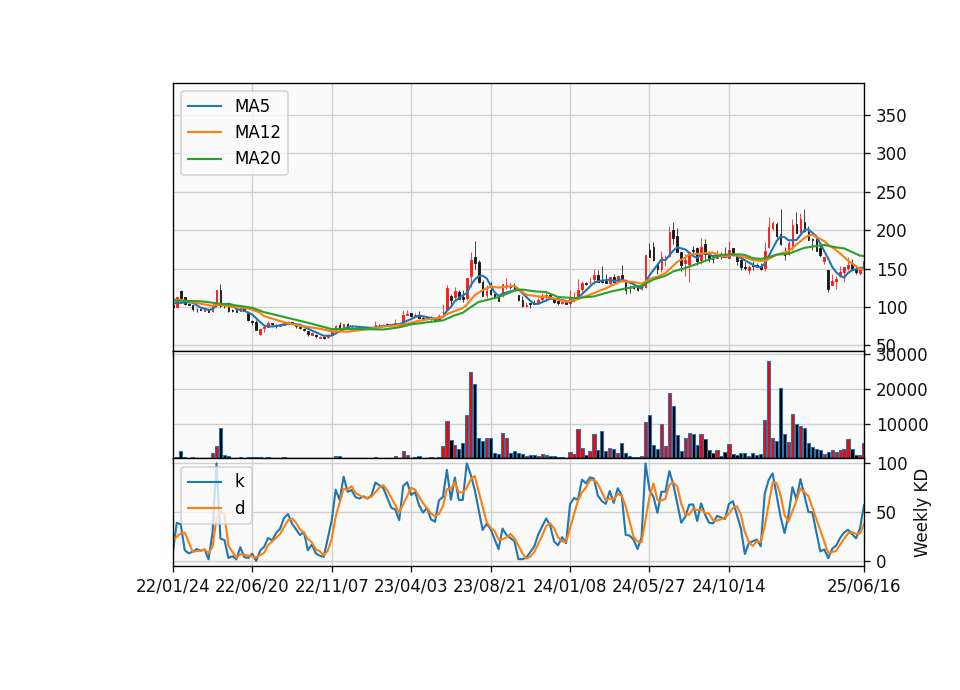
Task: Click the green MA20 legend line sample
Action: 204,159
